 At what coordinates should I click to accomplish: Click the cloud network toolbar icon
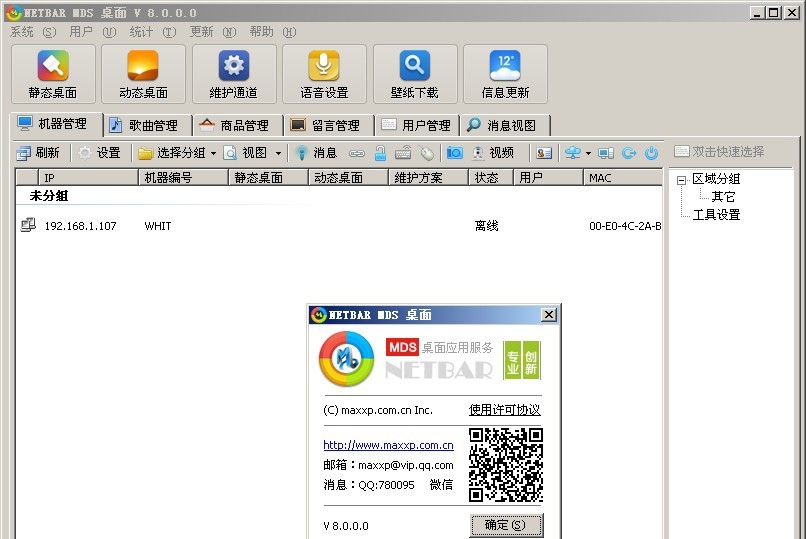(573, 153)
